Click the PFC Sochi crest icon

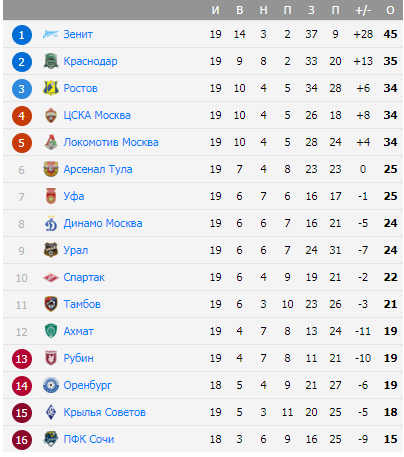[51, 439]
